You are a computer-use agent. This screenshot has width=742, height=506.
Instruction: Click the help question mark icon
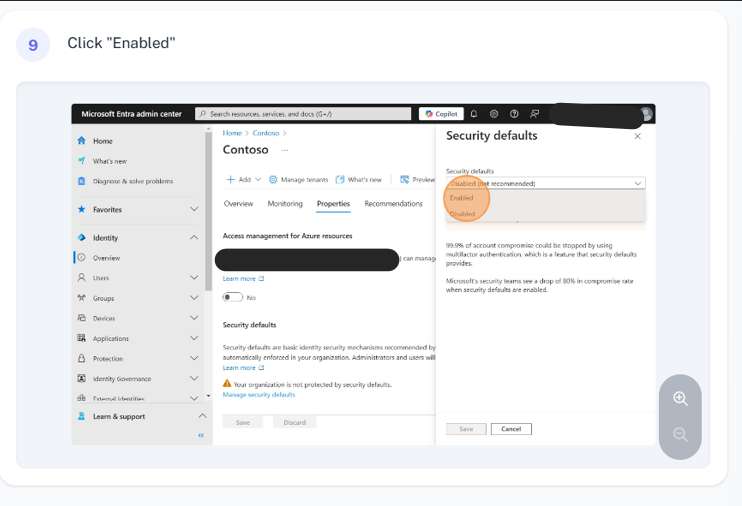(514, 114)
